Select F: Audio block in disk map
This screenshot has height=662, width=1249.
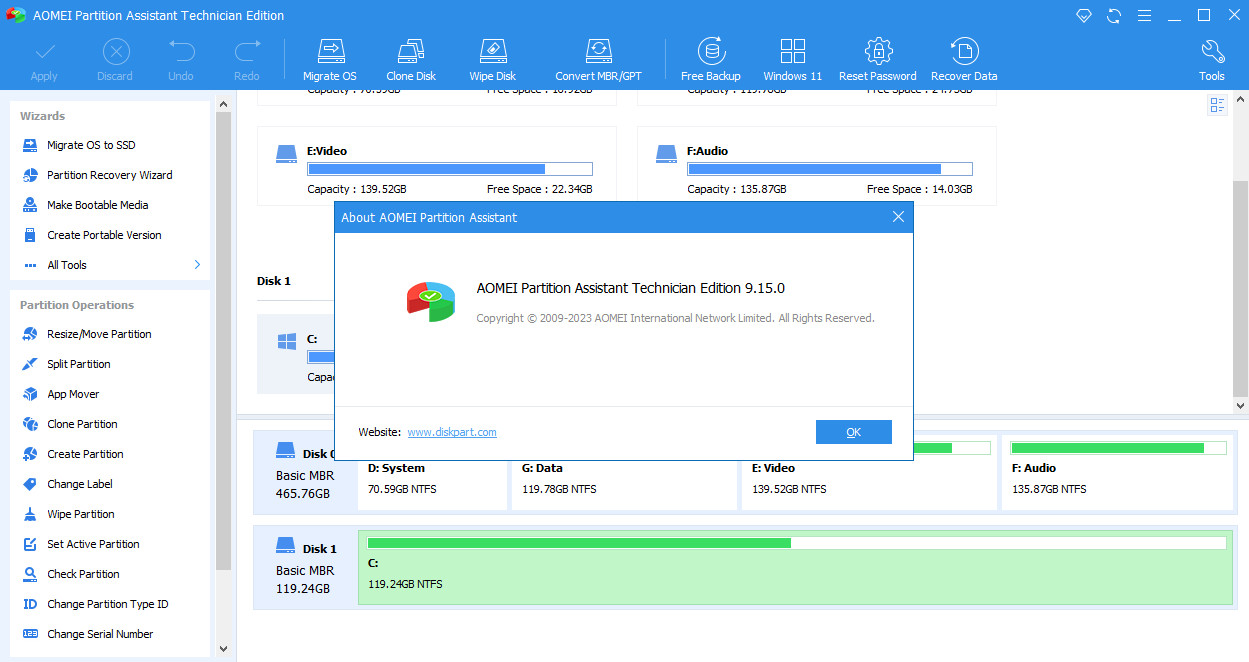(1117, 472)
